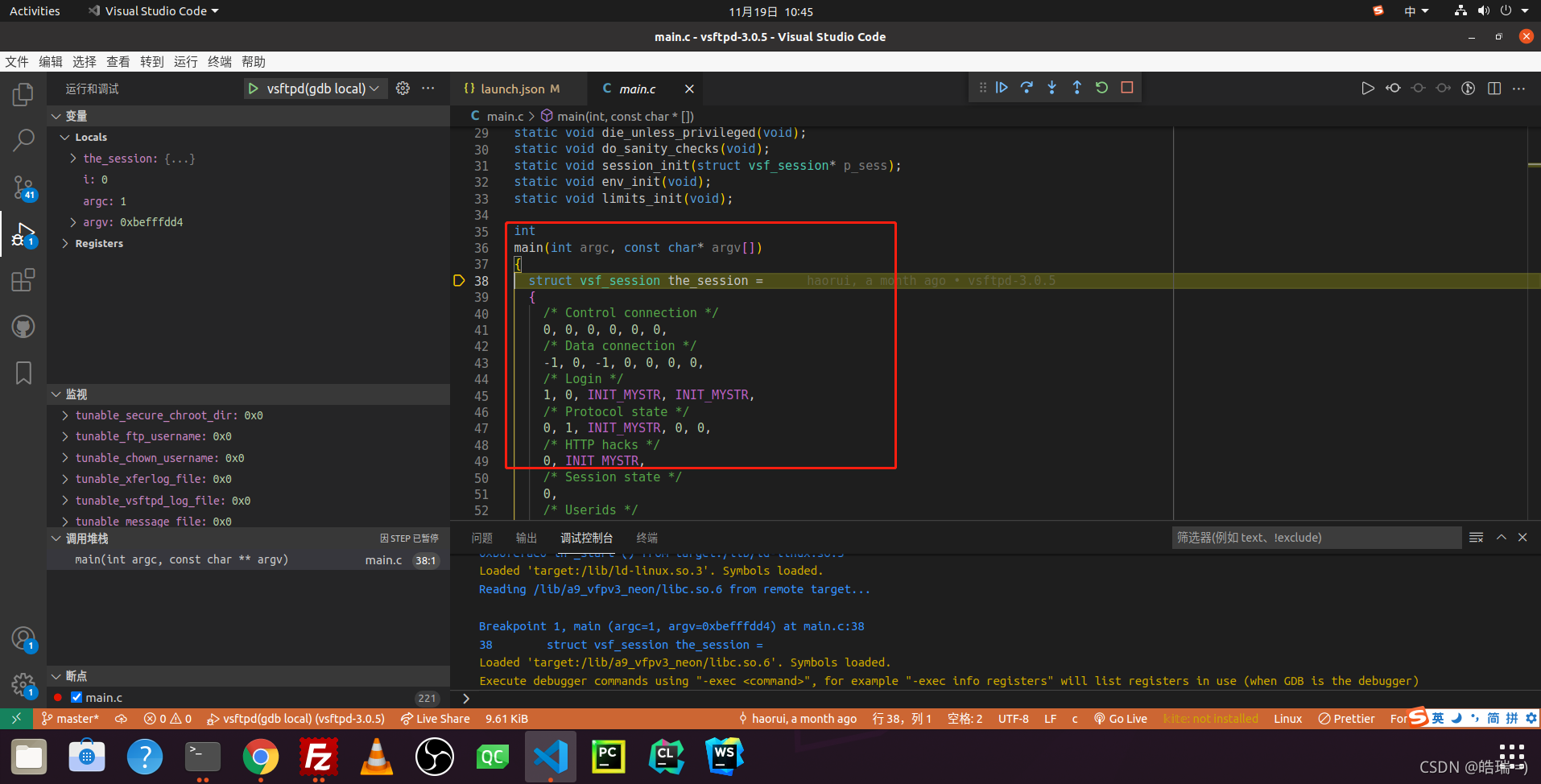Screen dimensions: 1541x784
Task: Click Live Share in status bar
Action: point(436,719)
